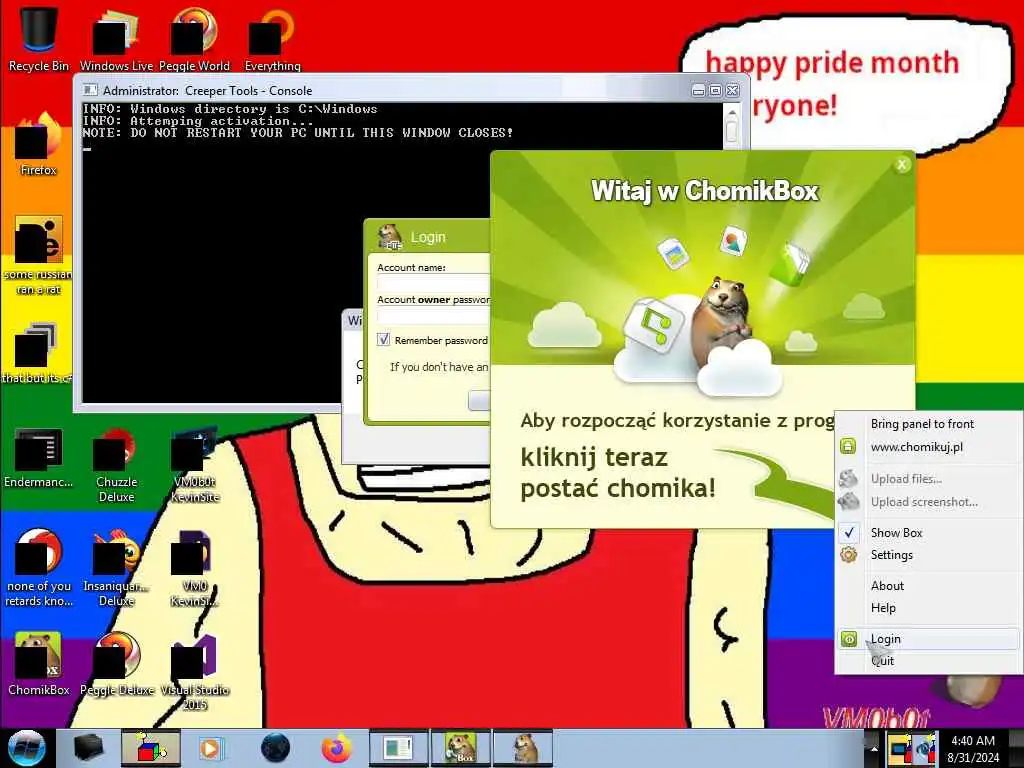The width and height of the screenshot is (1024, 768).
Task: Open the Windows Start orb
Action: coord(26,748)
